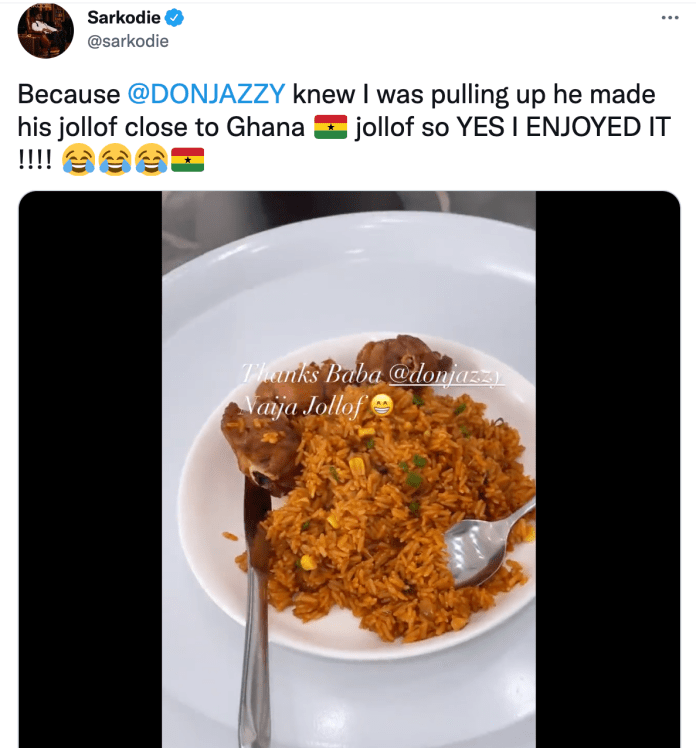Screen dimensions: 696x748
Task: Click the @donjazzy tag overlaid on the video
Action: (x=445, y=375)
